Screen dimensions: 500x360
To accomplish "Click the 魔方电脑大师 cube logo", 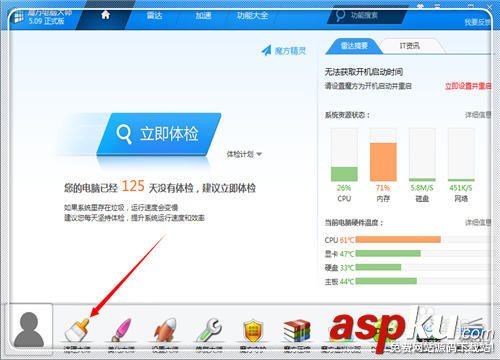I will point(17,17).
